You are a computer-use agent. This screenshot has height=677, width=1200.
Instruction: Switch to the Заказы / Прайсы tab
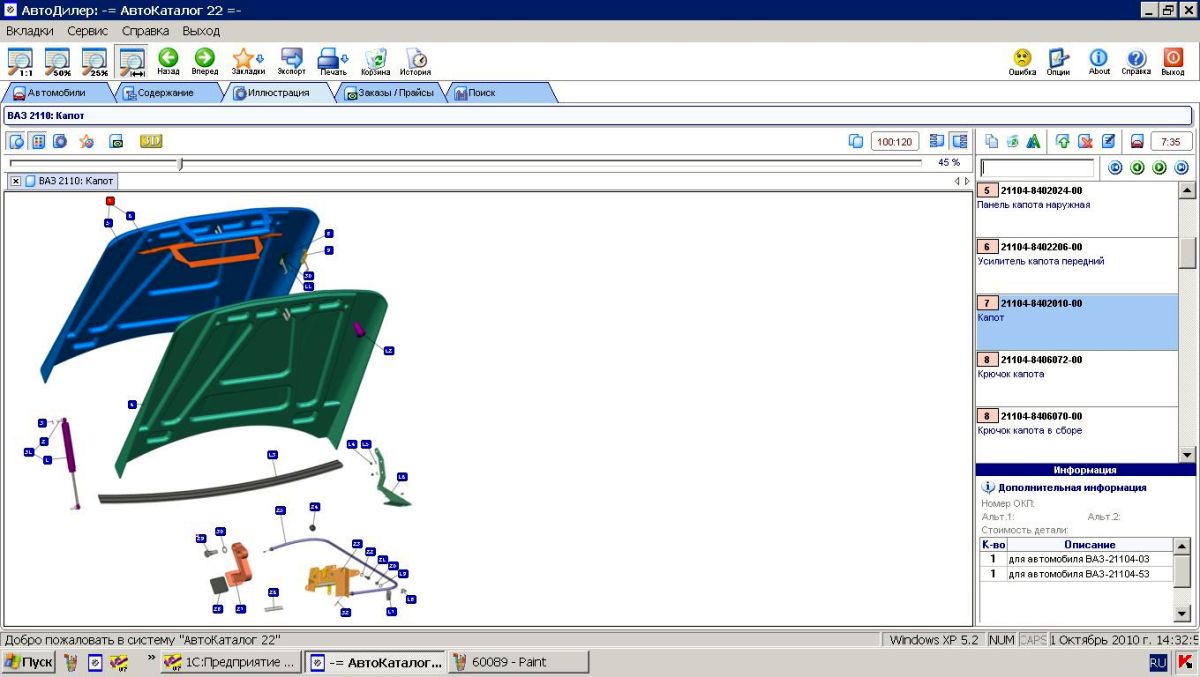pyautogui.click(x=390, y=93)
